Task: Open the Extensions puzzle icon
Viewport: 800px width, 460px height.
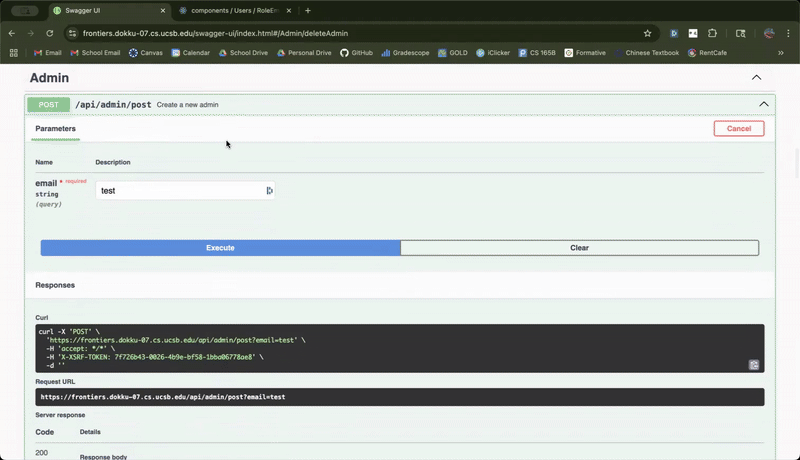Action: pyautogui.click(x=712, y=33)
